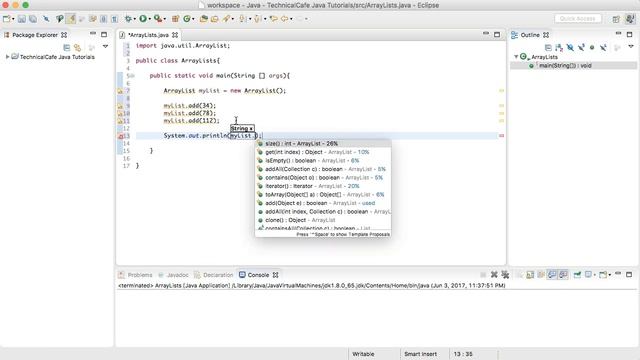Toggle Hide Static Fields and Methods in Outline
Screen dimensions: 640x360
(581, 48)
